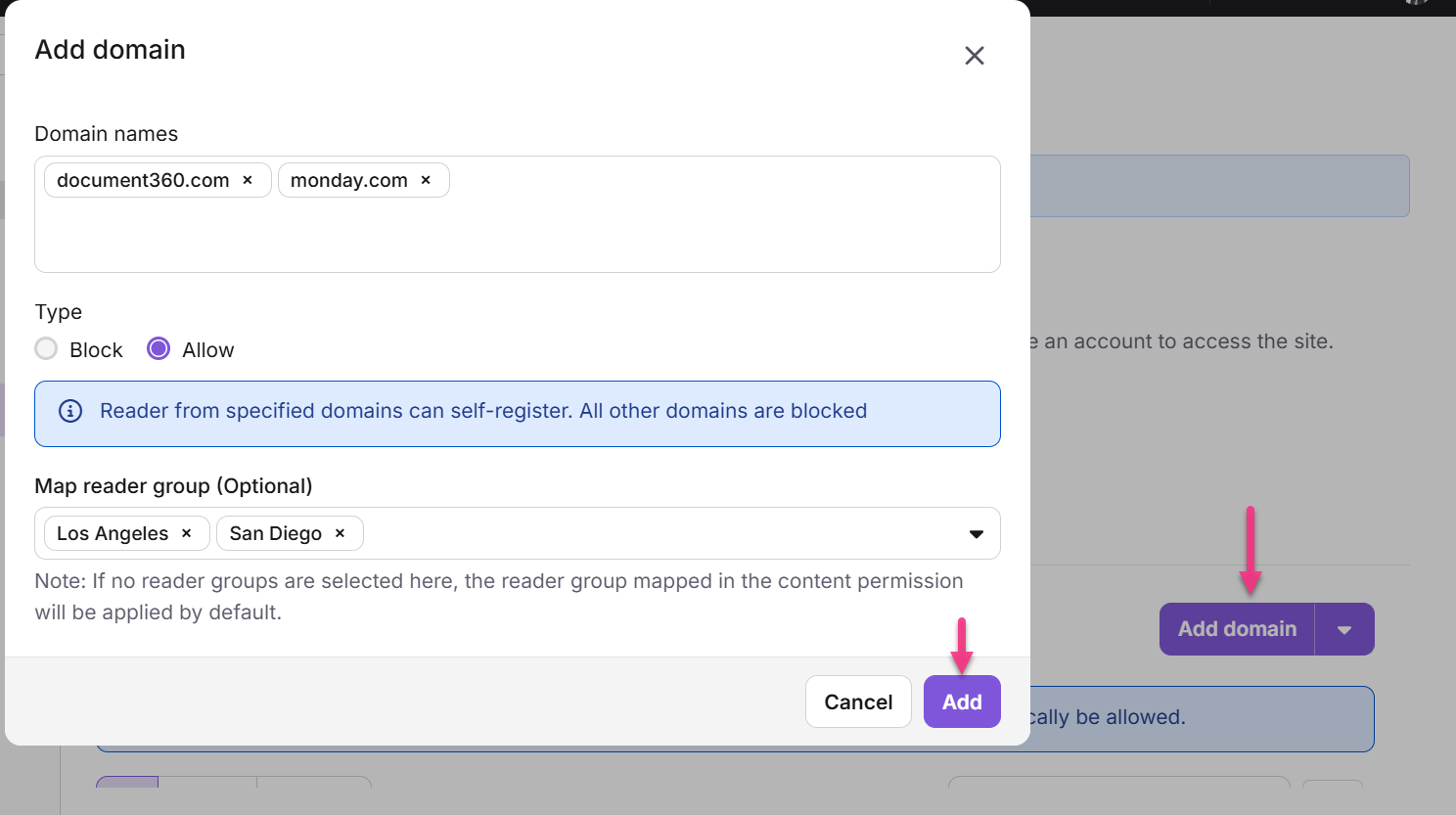Click the purple Add domain button on the page
Image resolution: width=1456 pixels, height=815 pixels.
1236,629
